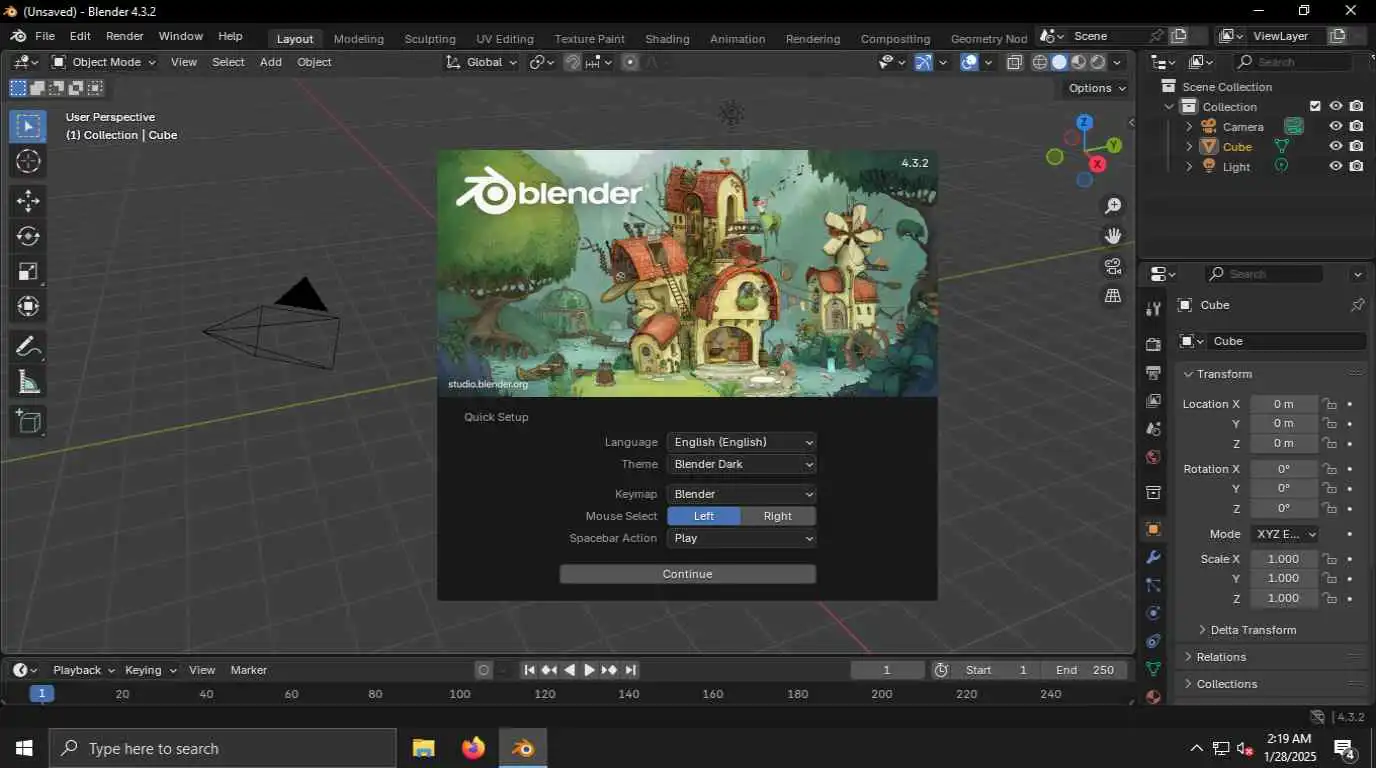Toggle camera view icon in viewport
1376x768 pixels.
1112,266
